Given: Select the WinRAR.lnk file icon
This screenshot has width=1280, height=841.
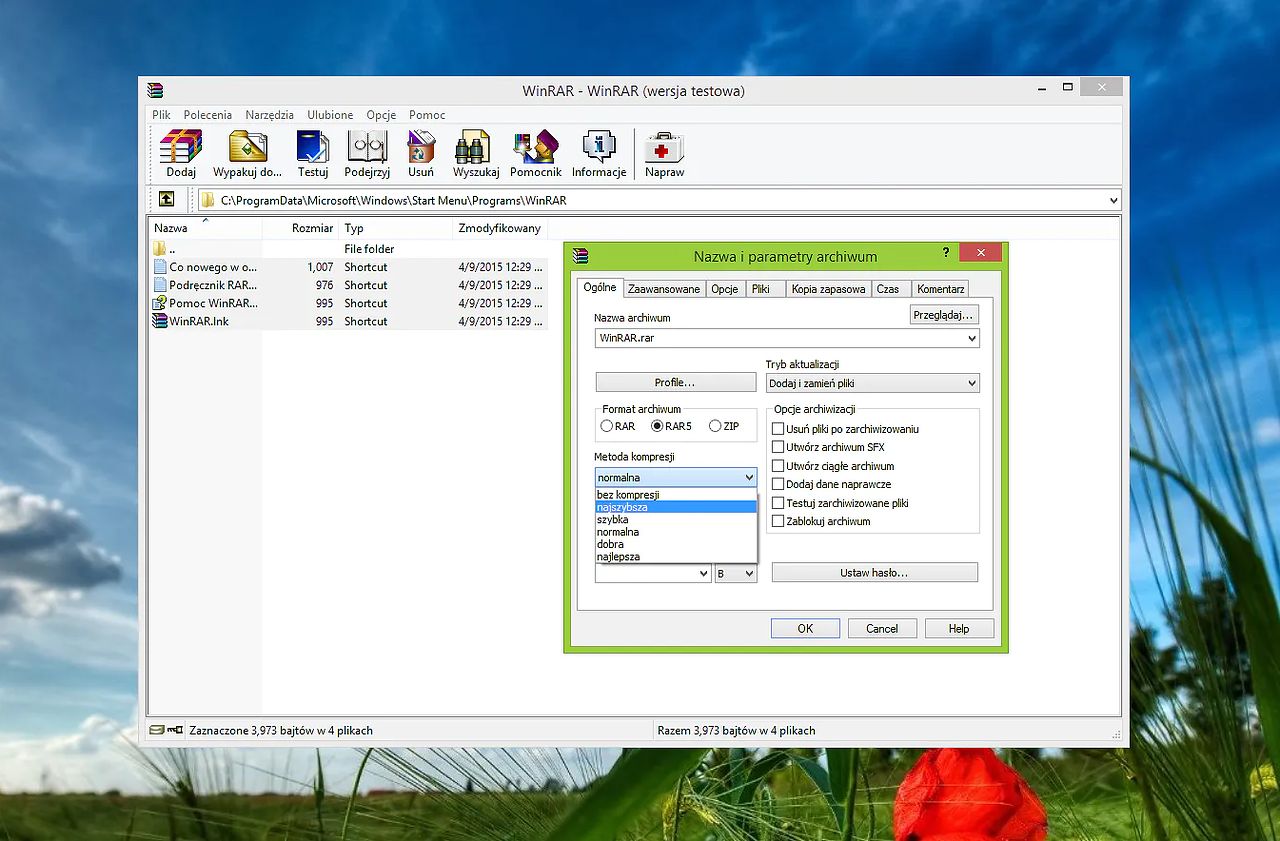Looking at the screenshot, I should [160, 321].
